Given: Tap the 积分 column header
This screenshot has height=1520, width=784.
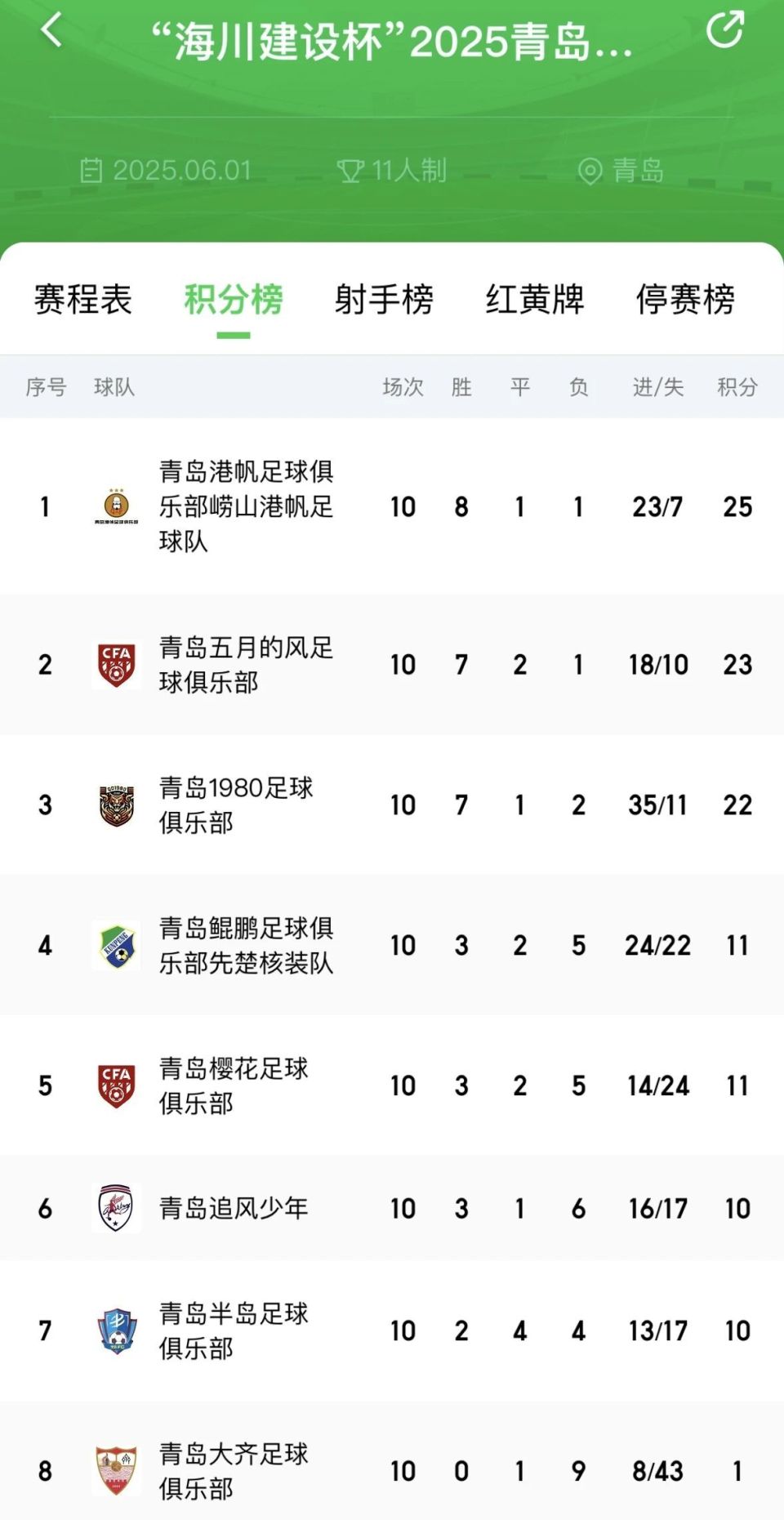Looking at the screenshot, I should click(x=737, y=387).
